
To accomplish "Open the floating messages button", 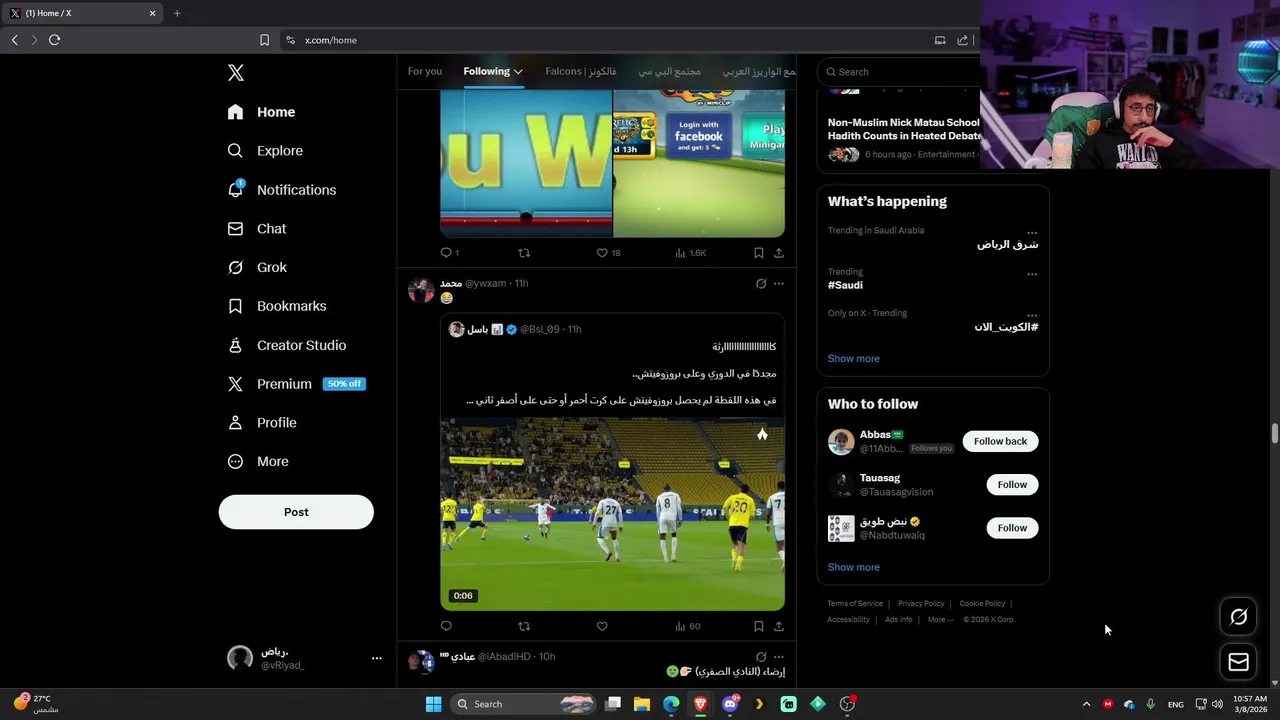I will (1238, 662).
